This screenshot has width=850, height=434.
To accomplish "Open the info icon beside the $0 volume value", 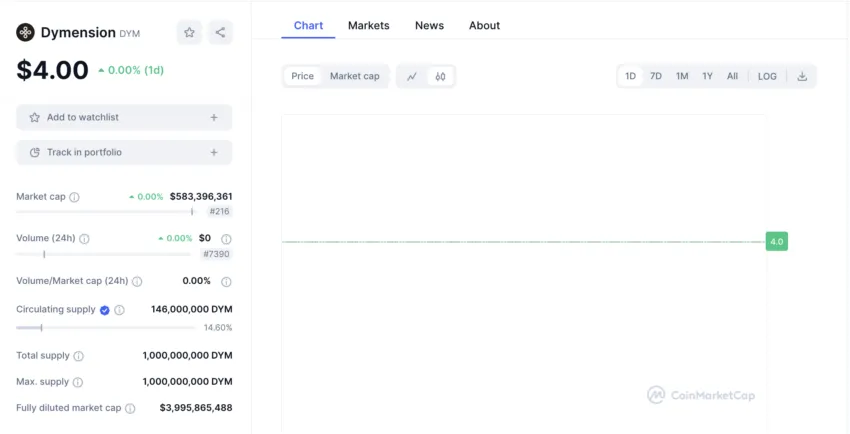I will (226, 239).
